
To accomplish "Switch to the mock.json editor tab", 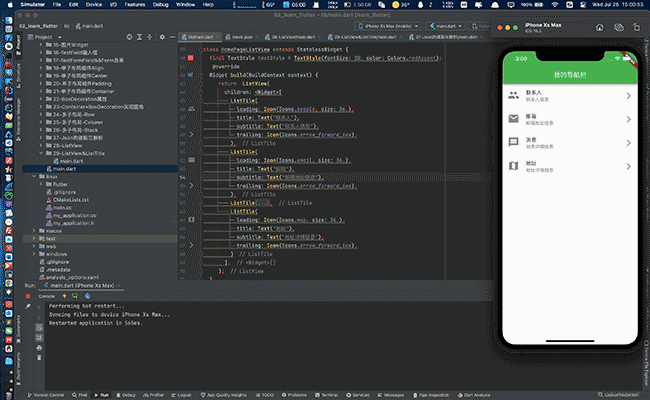I will [x=240, y=37].
